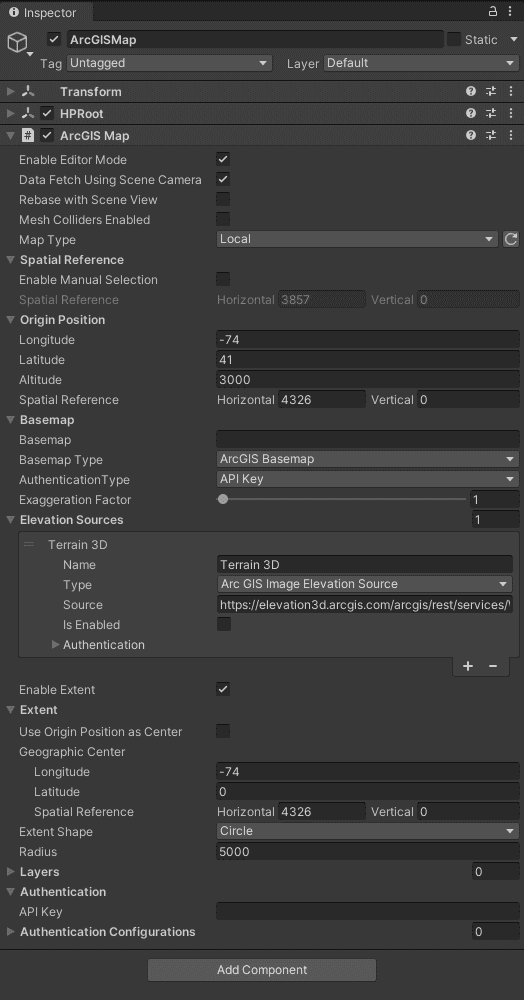Add an elevation source with plus button
Screen dimensions: 524x1000
(468, 666)
